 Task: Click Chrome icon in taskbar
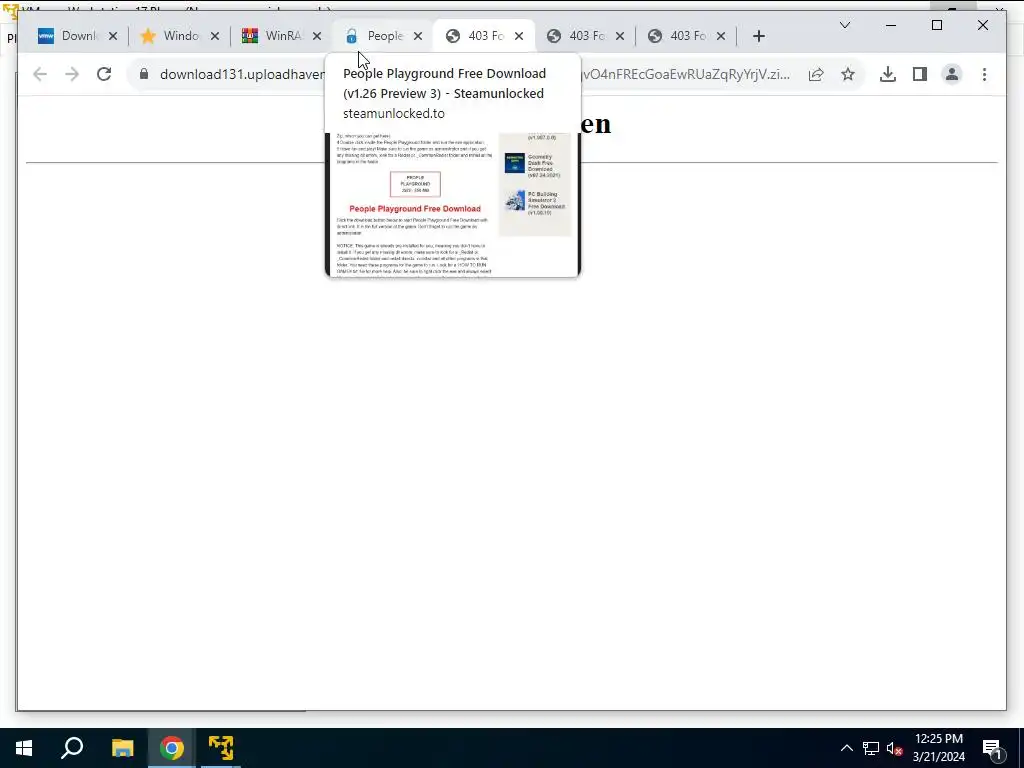click(x=172, y=748)
